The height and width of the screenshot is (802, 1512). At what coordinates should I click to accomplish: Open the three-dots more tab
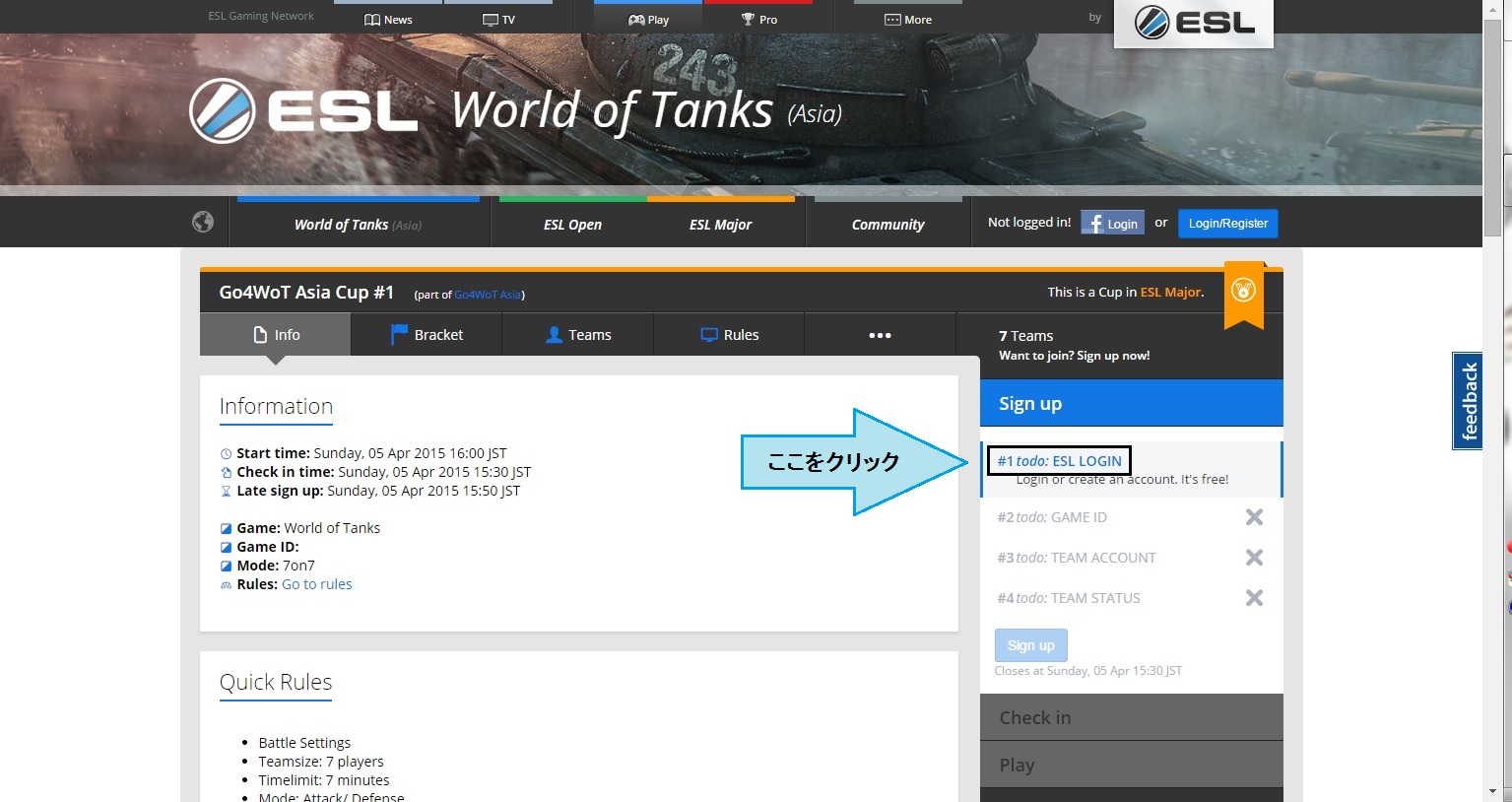click(880, 335)
